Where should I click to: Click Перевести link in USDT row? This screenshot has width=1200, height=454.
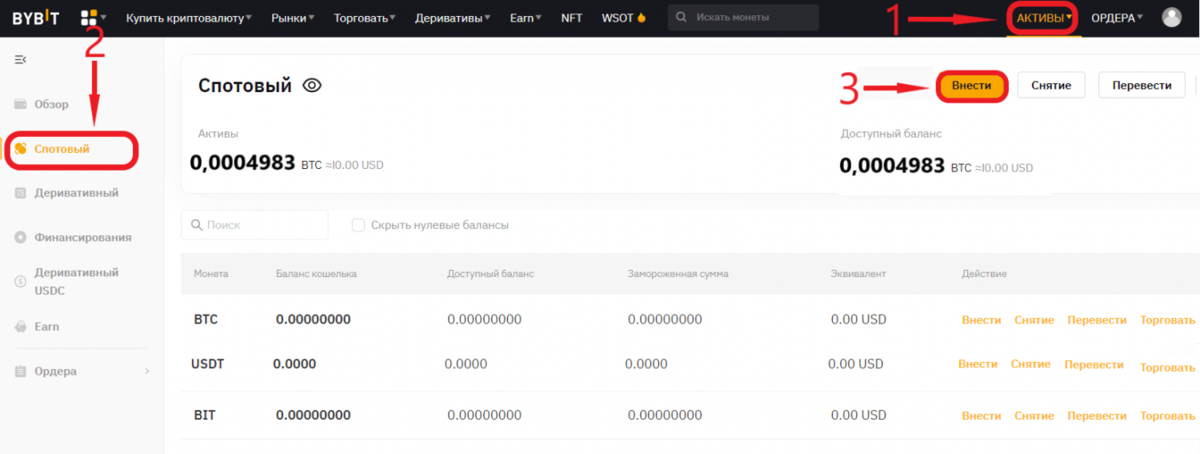click(x=1094, y=365)
